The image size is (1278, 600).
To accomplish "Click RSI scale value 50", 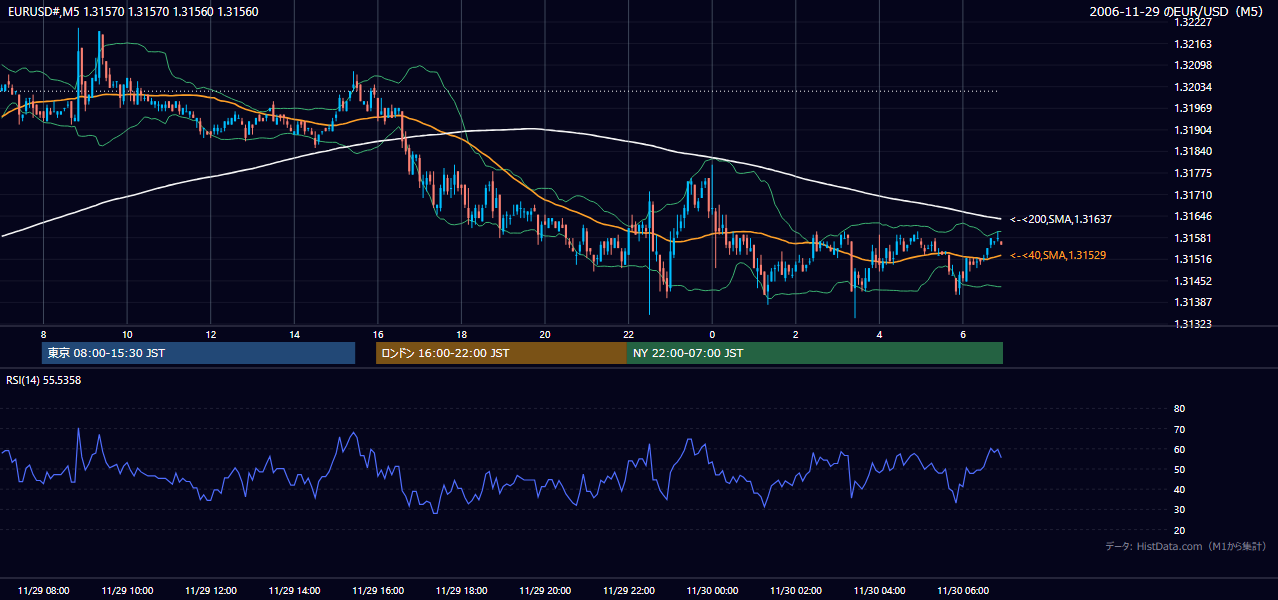I will 1179,469.
